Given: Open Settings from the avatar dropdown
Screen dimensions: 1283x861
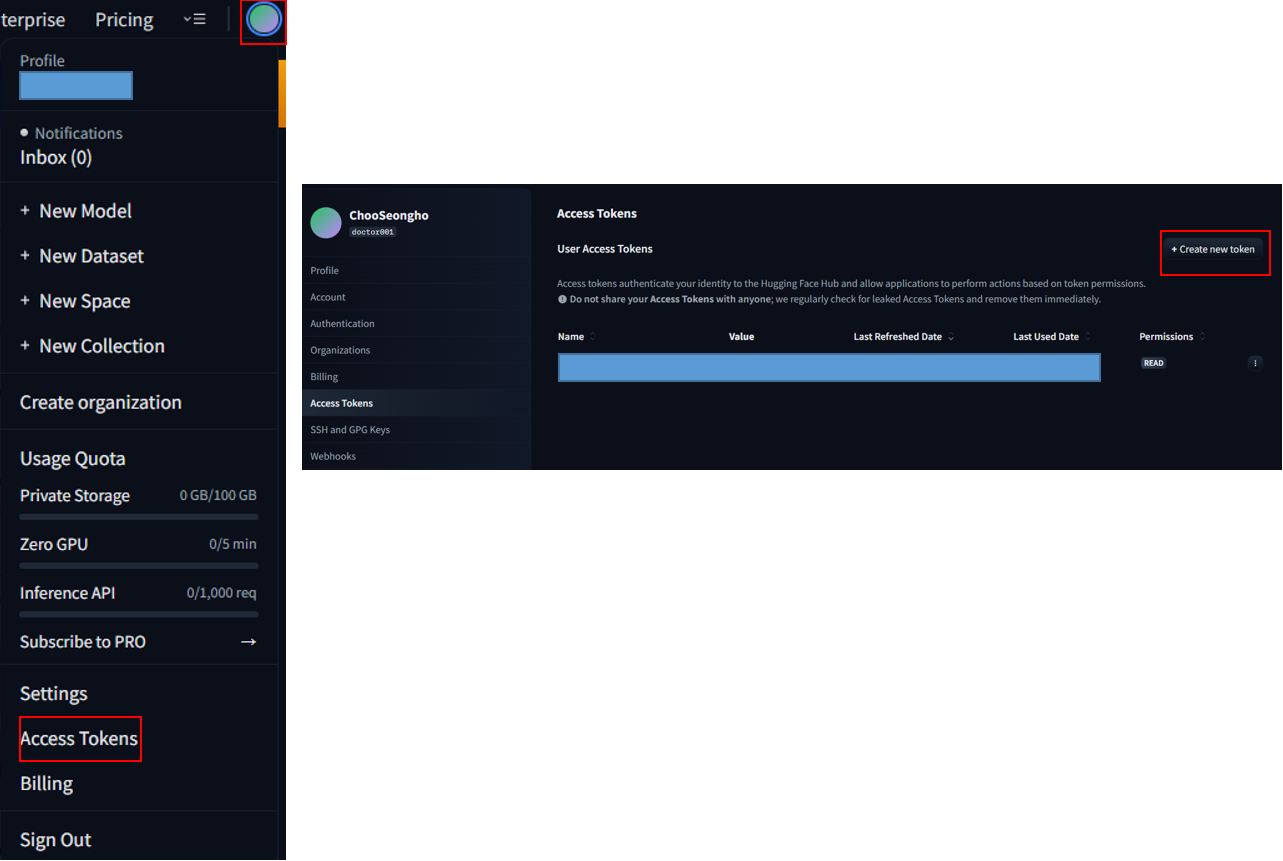Looking at the screenshot, I should click(54, 694).
